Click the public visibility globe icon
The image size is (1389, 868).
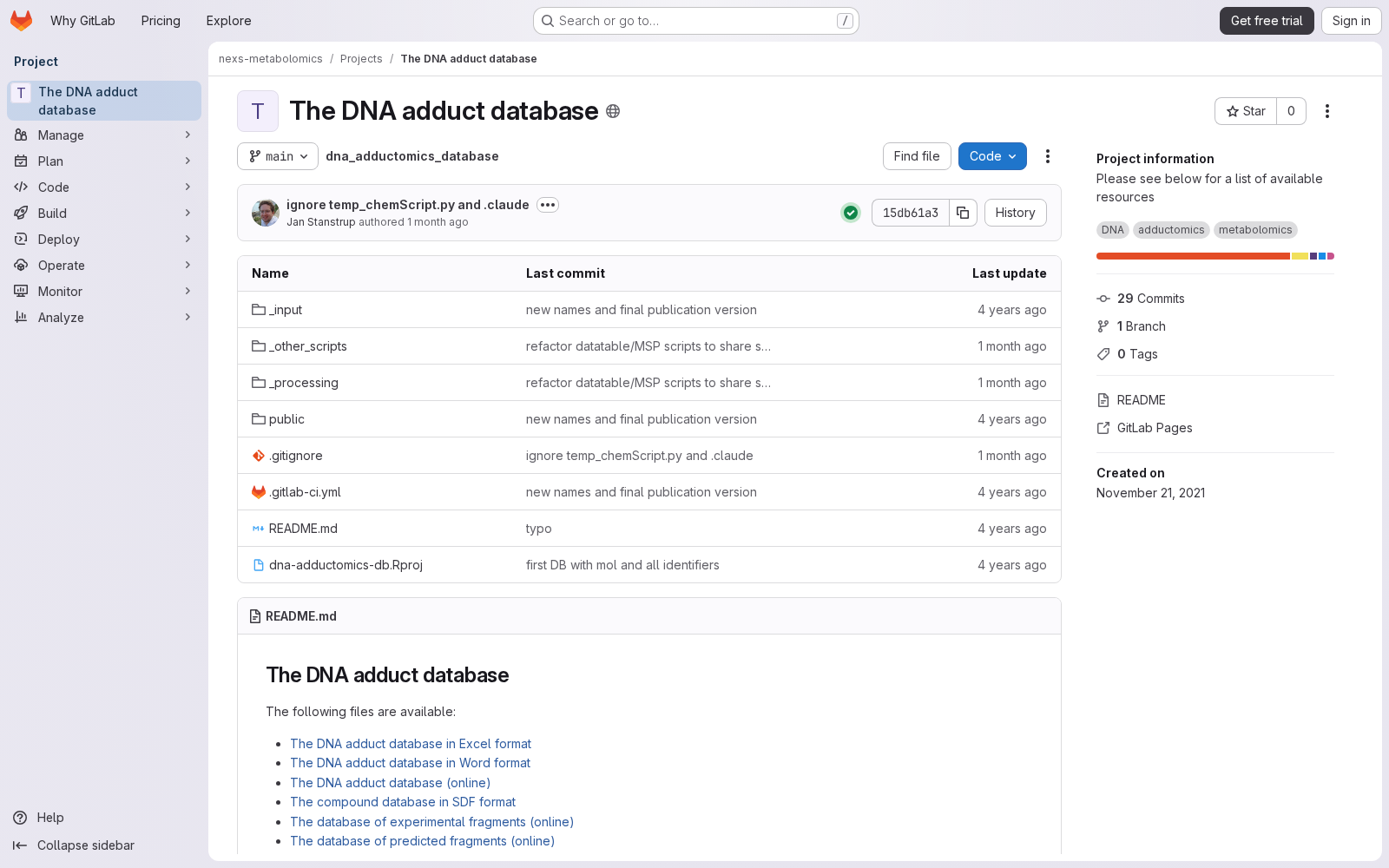tap(613, 111)
